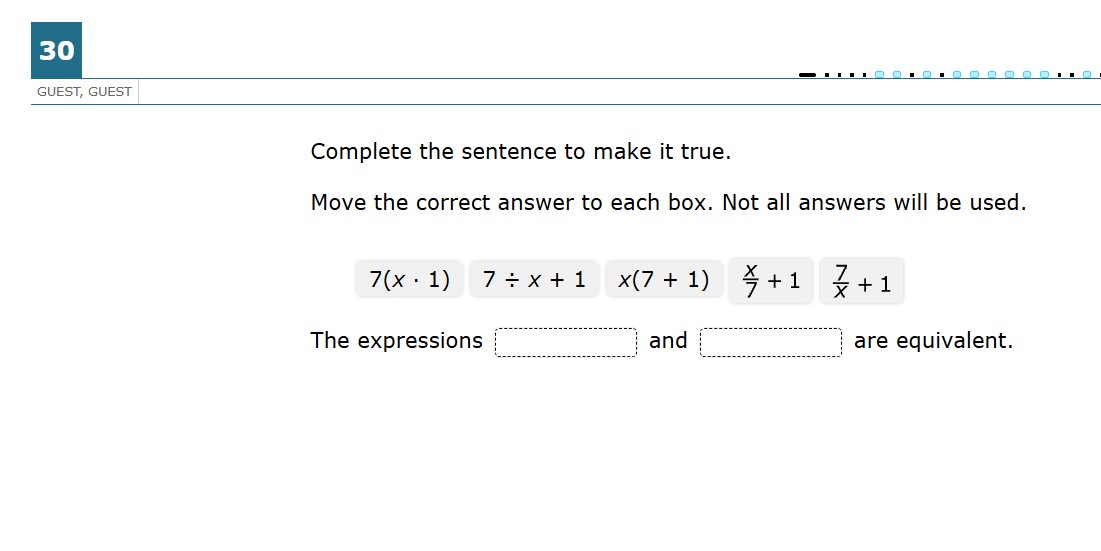
Task: Click the second empty answer box after 'and'
Action: click(770, 343)
